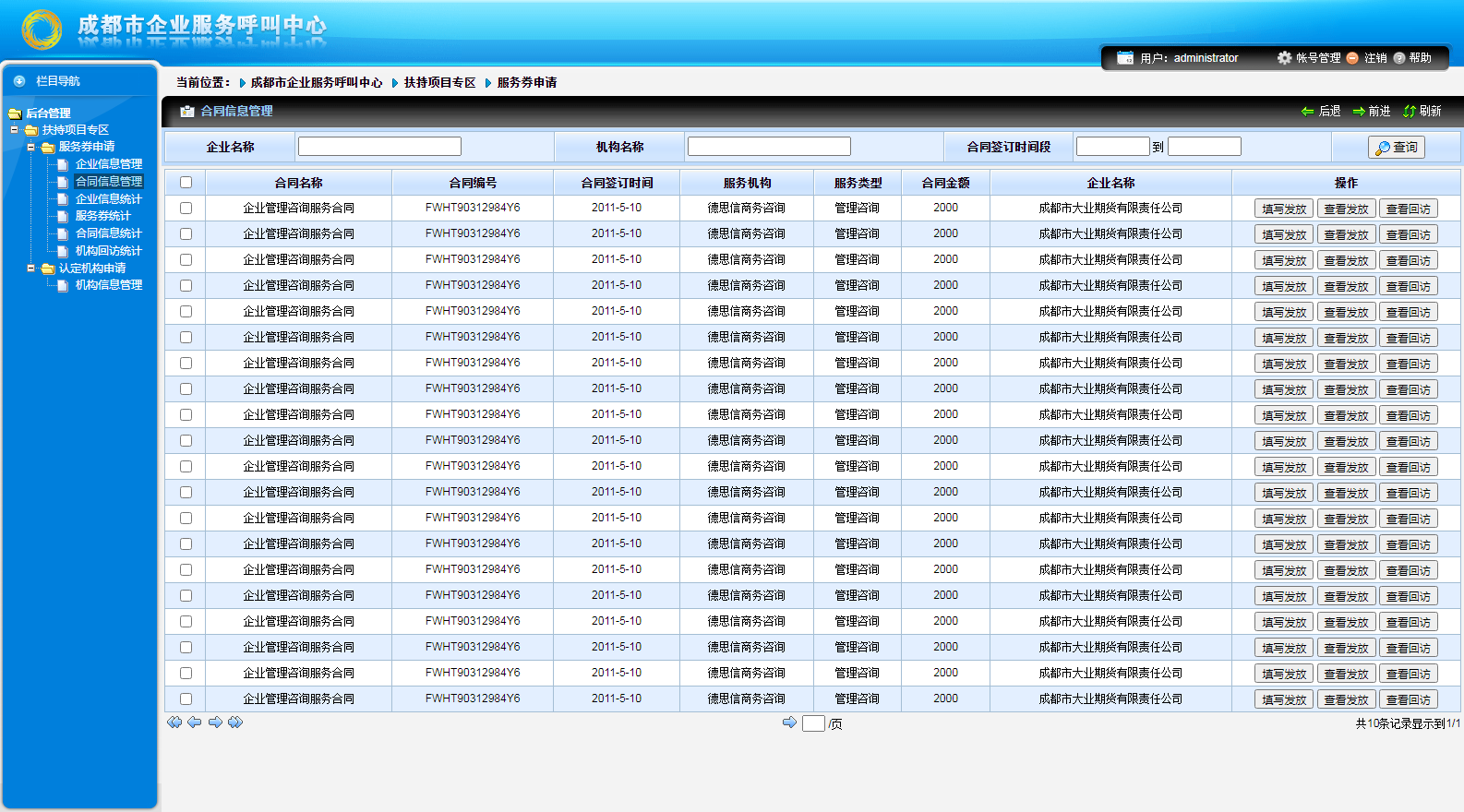The image size is (1464, 812).
Task: Open 企业信息管理 in the sidebar
Action: [x=109, y=164]
